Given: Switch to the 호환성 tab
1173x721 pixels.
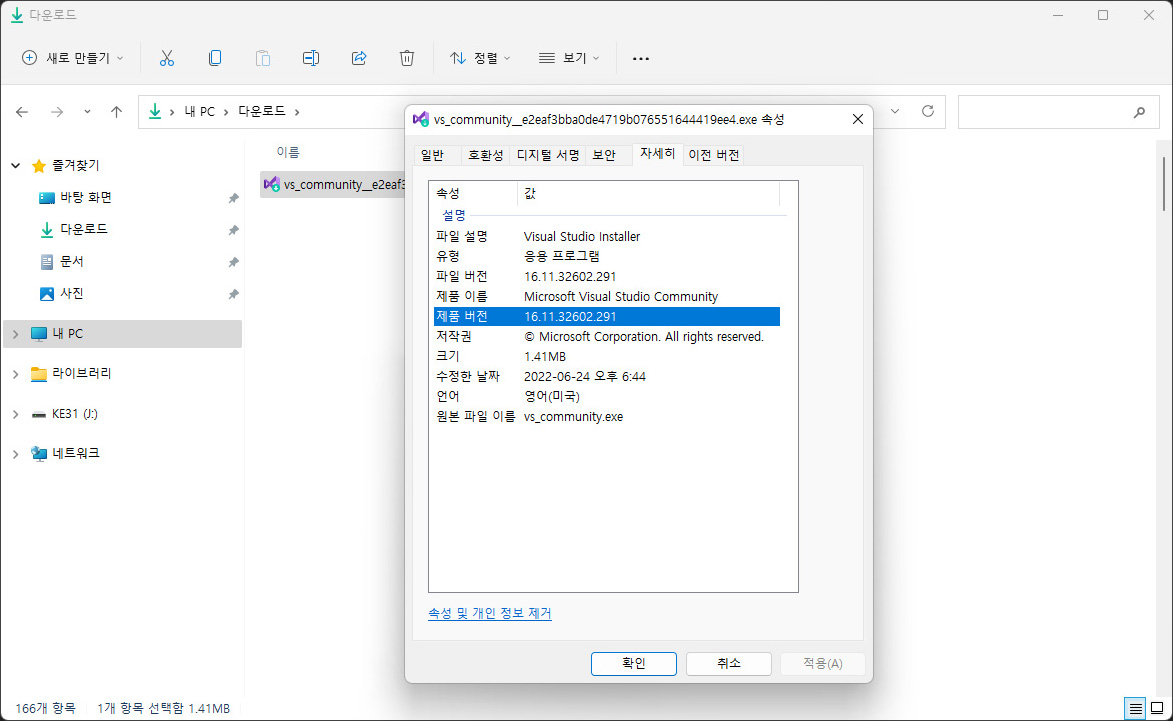Looking at the screenshot, I should (x=486, y=155).
